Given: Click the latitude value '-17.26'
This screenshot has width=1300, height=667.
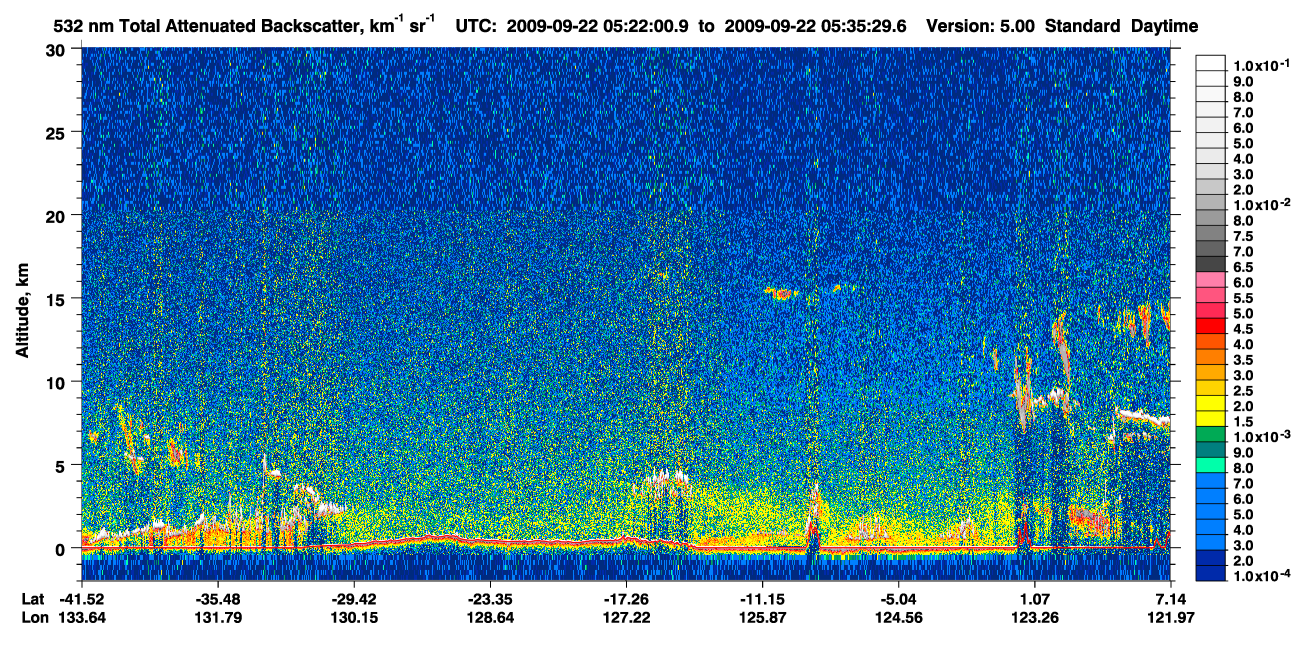Looking at the screenshot, I should [626, 598].
